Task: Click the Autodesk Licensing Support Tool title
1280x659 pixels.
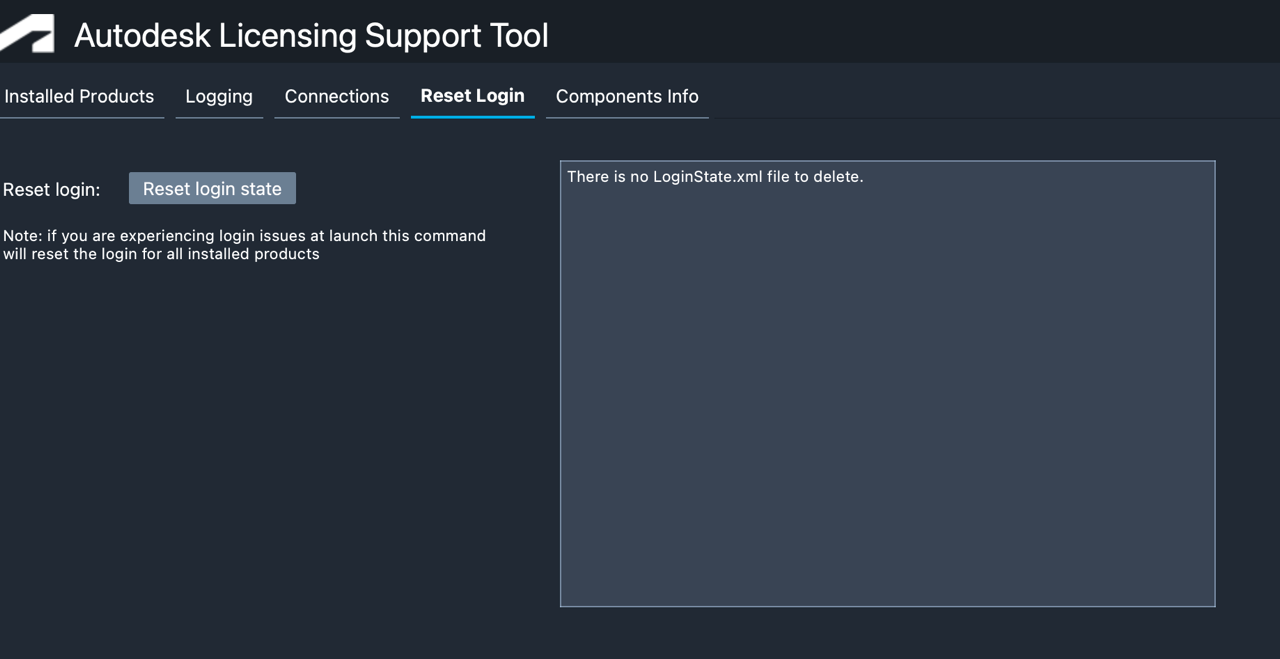Action: tap(311, 36)
